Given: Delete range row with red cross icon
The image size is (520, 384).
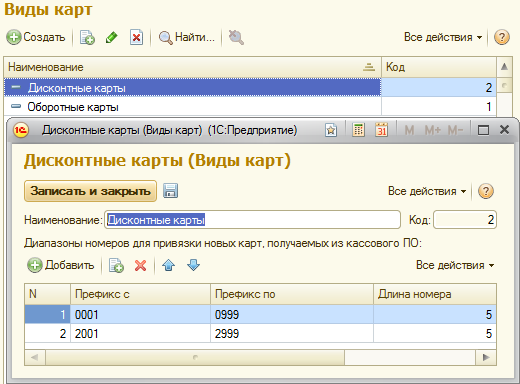Looking at the screenshot, I should (140, 265).
